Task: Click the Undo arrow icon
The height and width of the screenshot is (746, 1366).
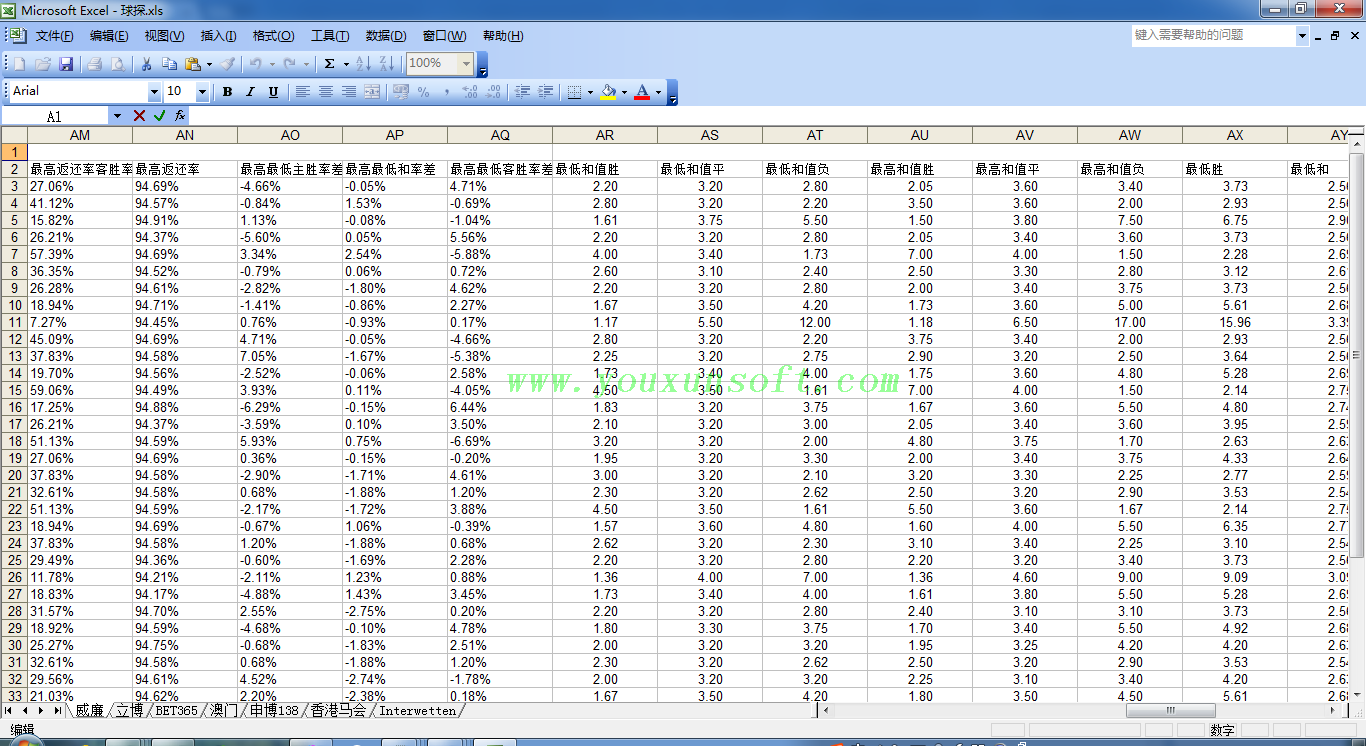Action: [256, 64]
